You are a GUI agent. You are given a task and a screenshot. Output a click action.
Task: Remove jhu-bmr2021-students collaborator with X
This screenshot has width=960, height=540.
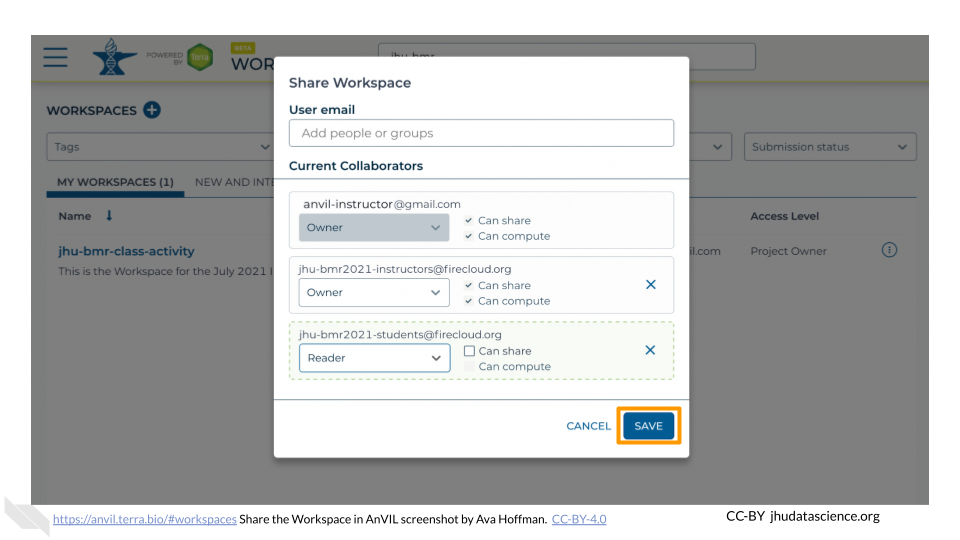(650, 350)
